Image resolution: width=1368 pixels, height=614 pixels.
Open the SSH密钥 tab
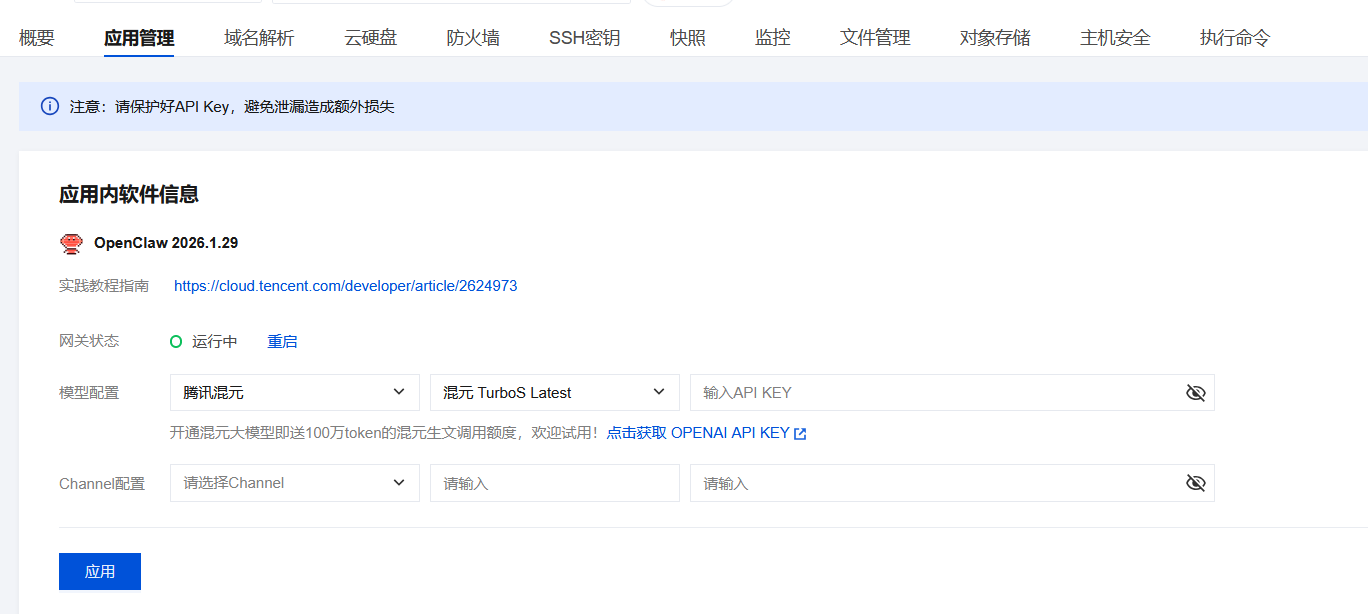(584, 38)
